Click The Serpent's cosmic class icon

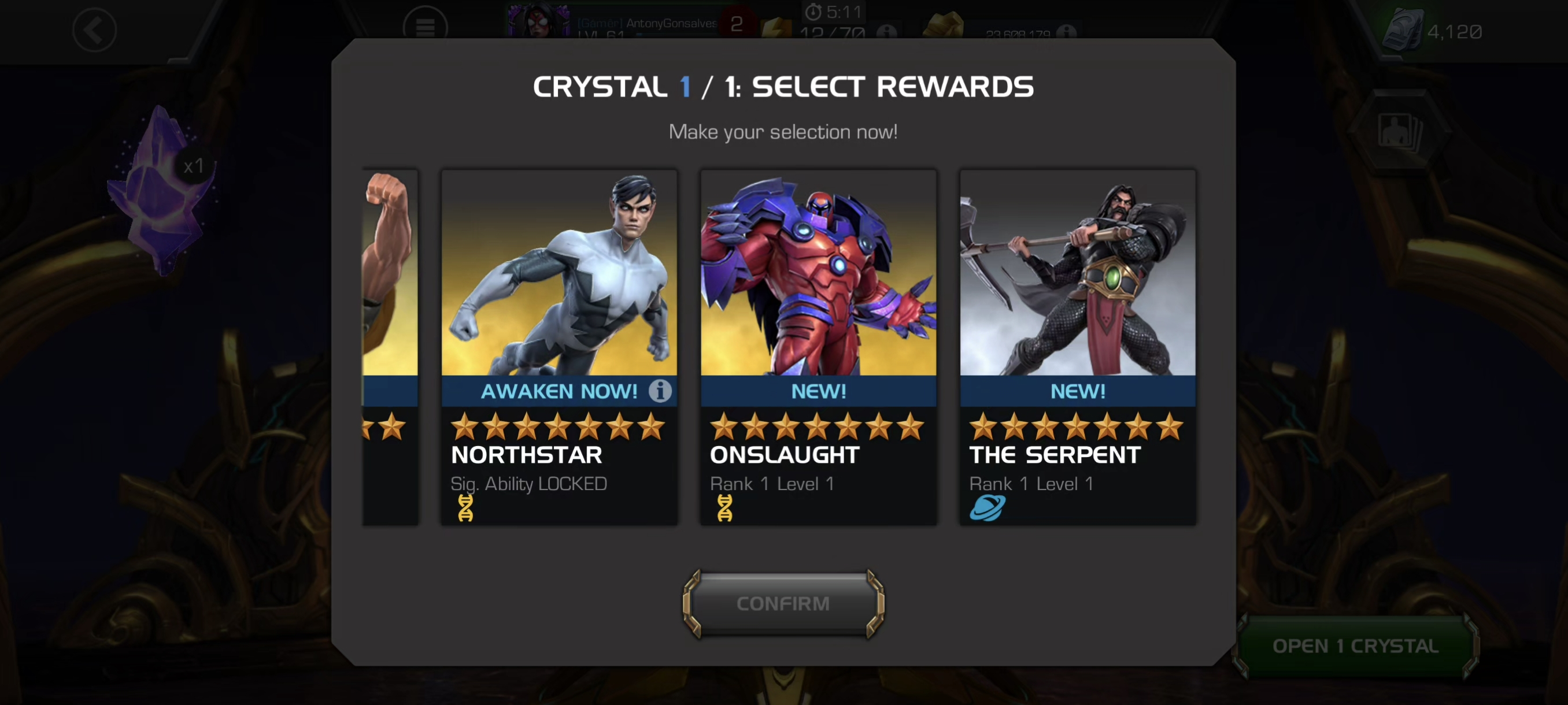(x=988, y=508)
